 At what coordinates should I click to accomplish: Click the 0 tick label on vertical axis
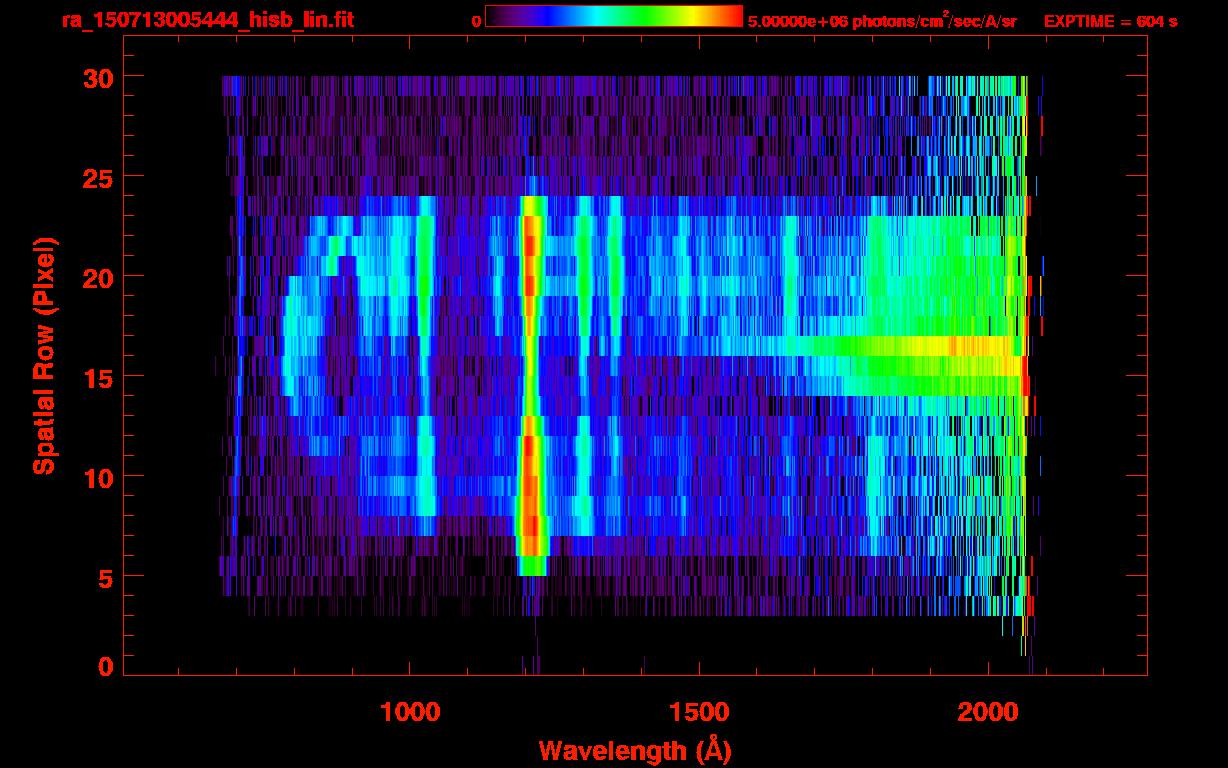(x=103, y=666)
